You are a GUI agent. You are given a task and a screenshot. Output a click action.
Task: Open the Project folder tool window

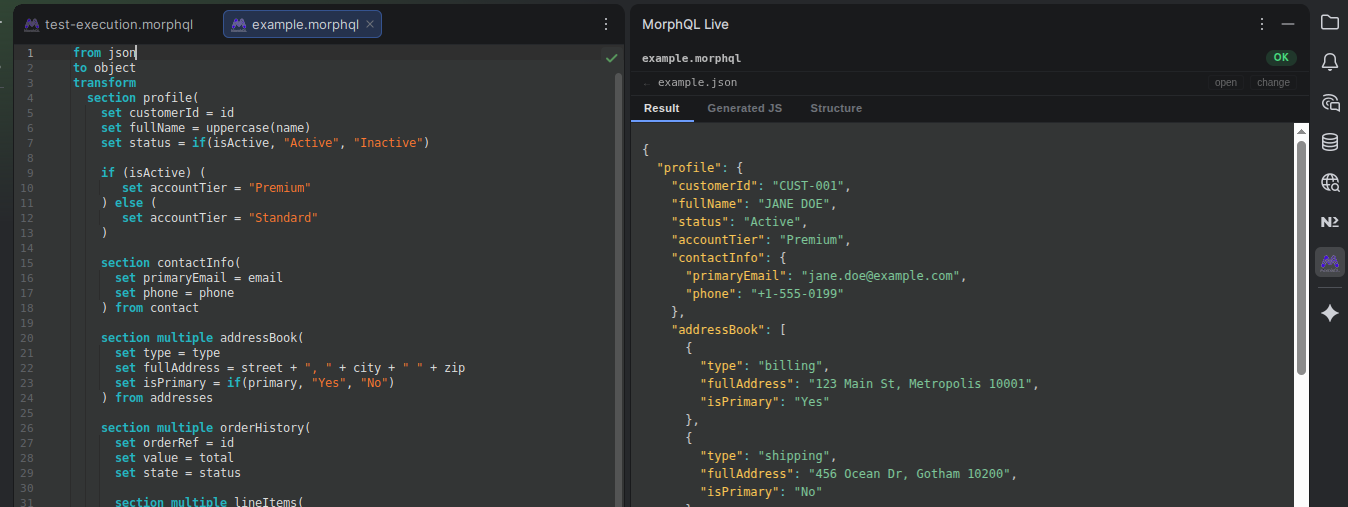(x=1329, y=23)
